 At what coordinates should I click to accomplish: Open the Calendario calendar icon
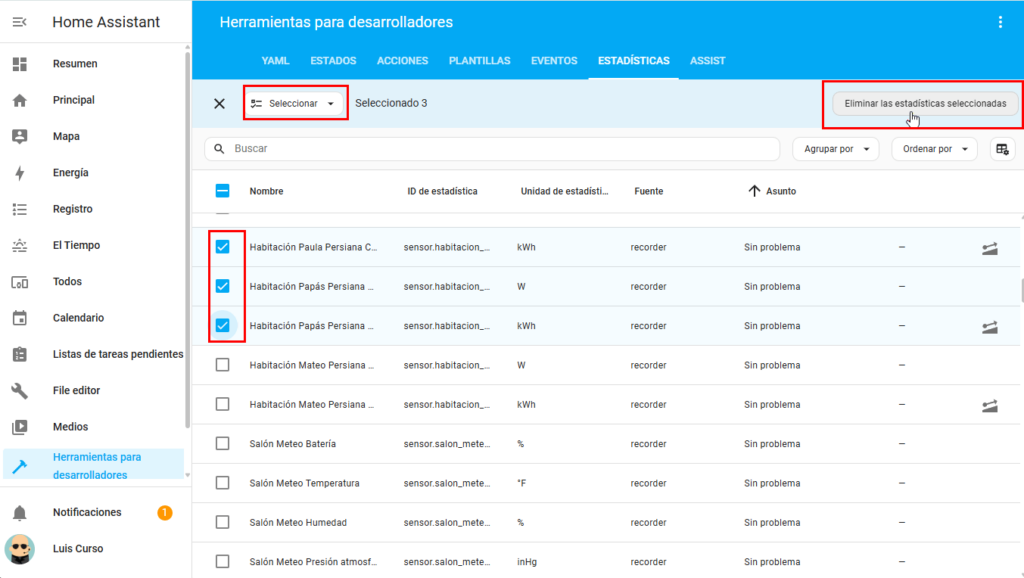[x=20, y=318]
